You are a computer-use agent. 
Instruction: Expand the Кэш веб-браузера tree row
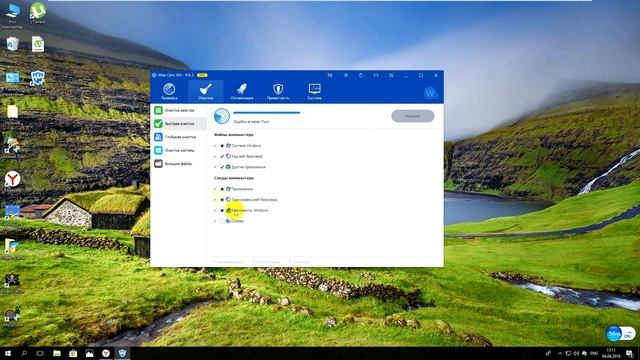(215, 156)
